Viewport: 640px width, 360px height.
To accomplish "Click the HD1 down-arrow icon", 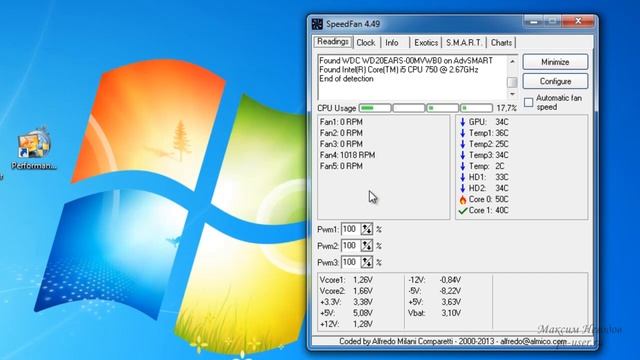I will point(462,177).
